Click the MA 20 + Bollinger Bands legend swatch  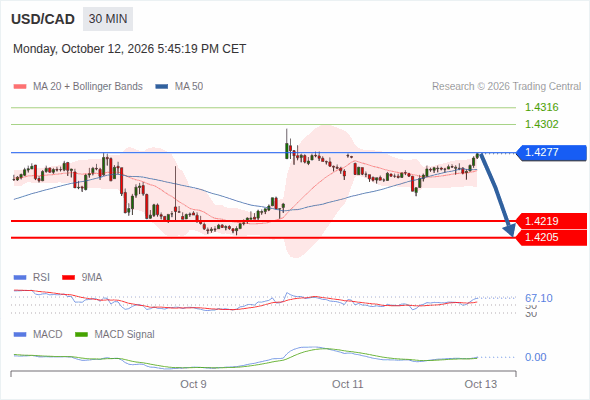20,87
